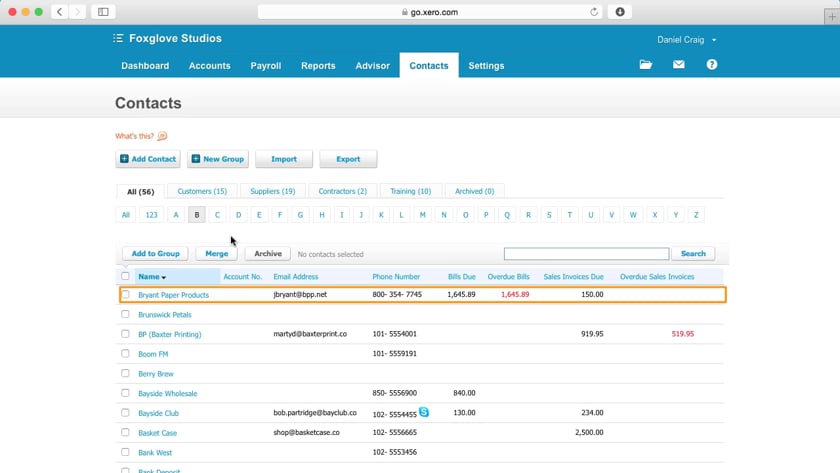
Task: Open the Reports menu
Action: click(x=318, y=65)
